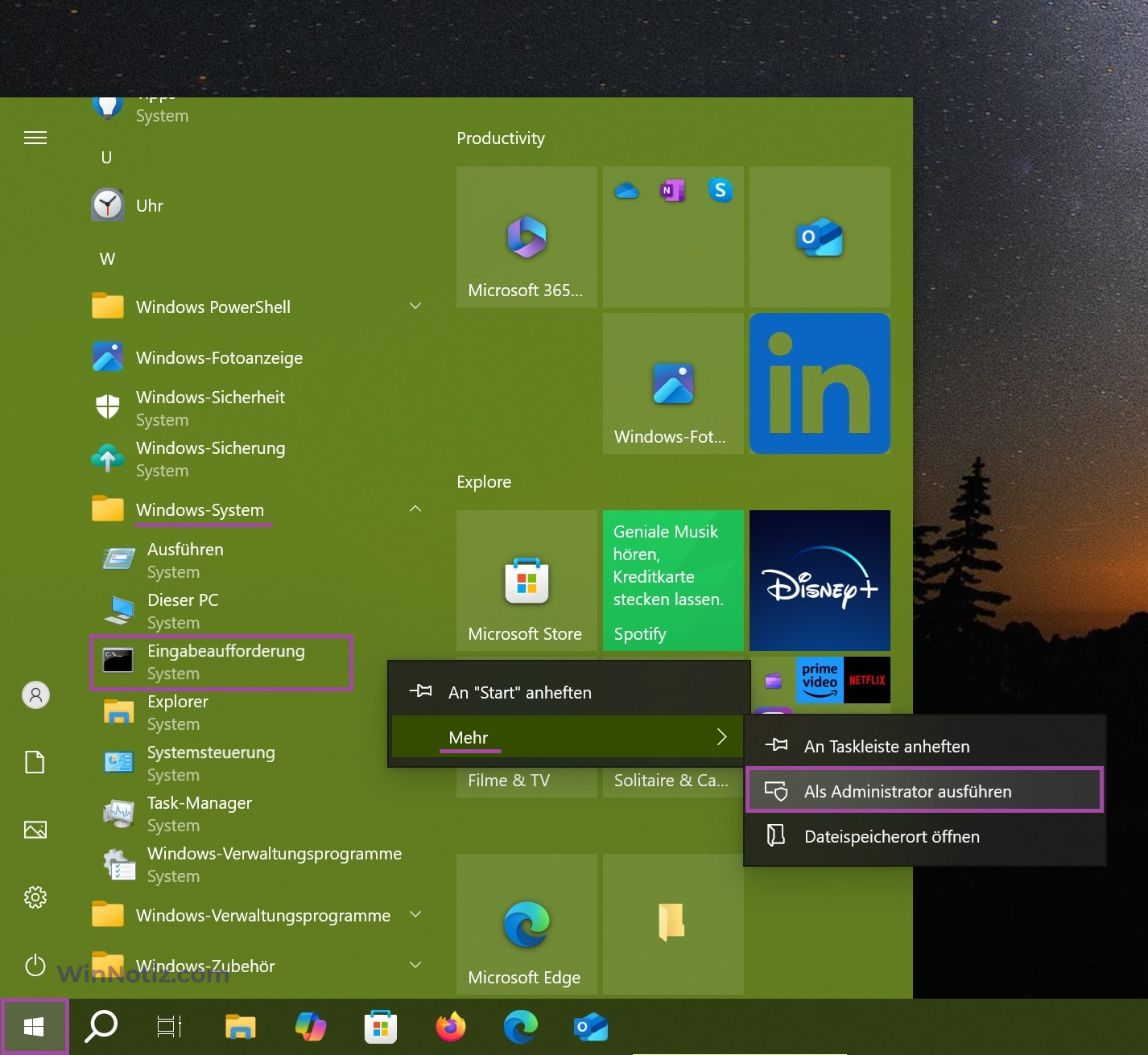Launch Firefox from the taskbar
Image resolution: width=1148 pixels, height=1055 pixels.
click(451, 1026)
